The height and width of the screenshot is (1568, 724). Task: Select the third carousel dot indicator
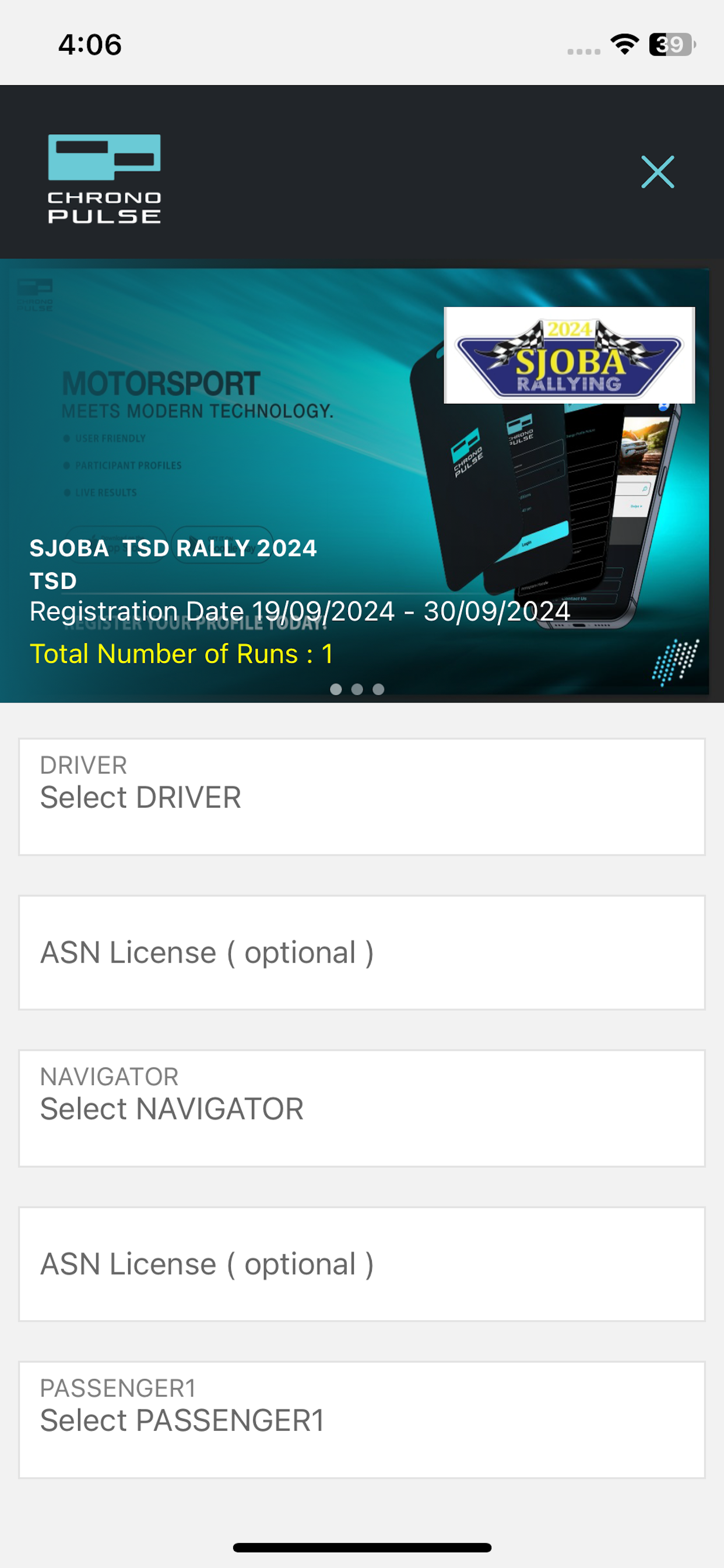pyautogui.click(x=378, y=689)
